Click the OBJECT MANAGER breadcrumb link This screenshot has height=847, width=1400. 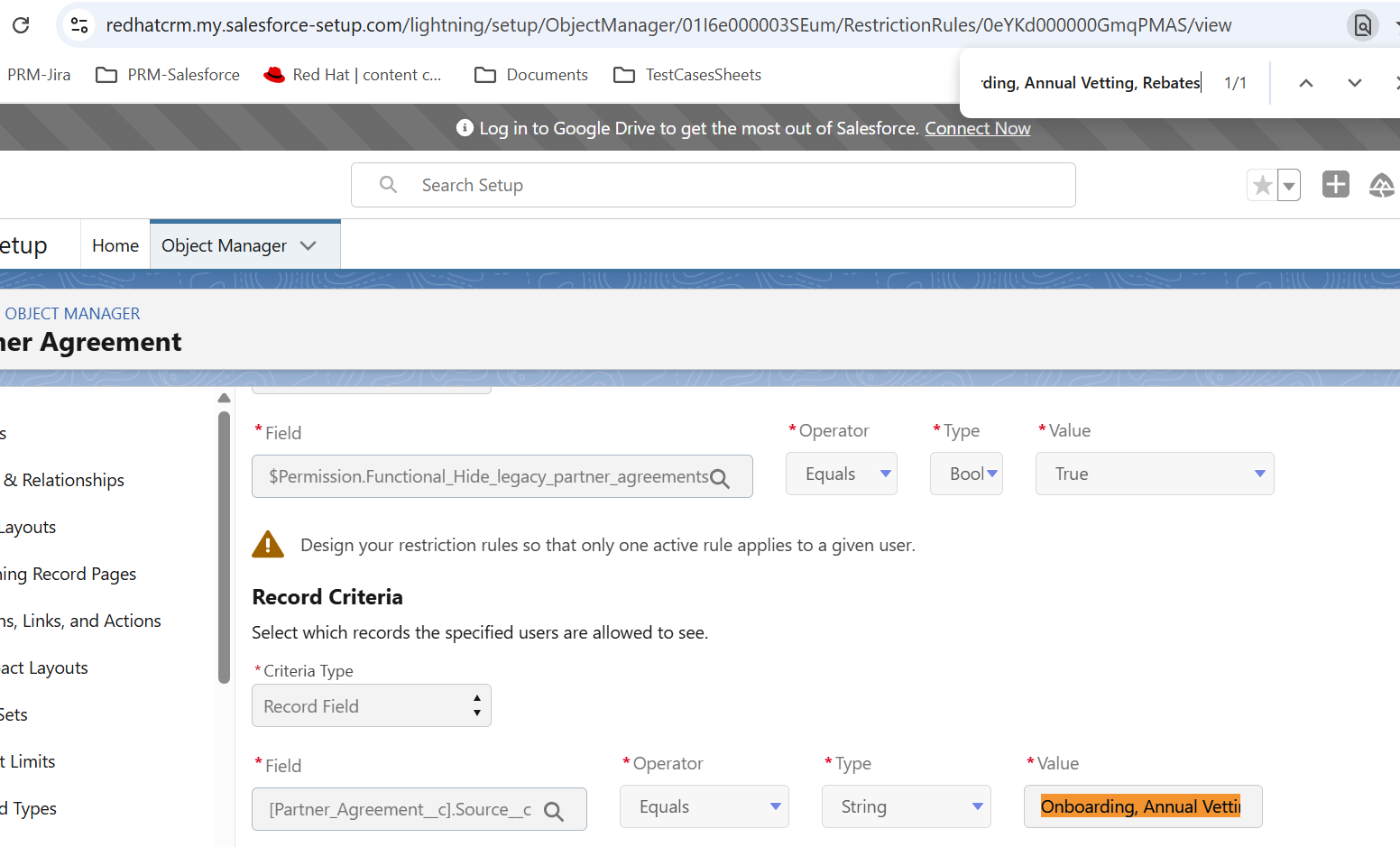(x=72, y=314)
